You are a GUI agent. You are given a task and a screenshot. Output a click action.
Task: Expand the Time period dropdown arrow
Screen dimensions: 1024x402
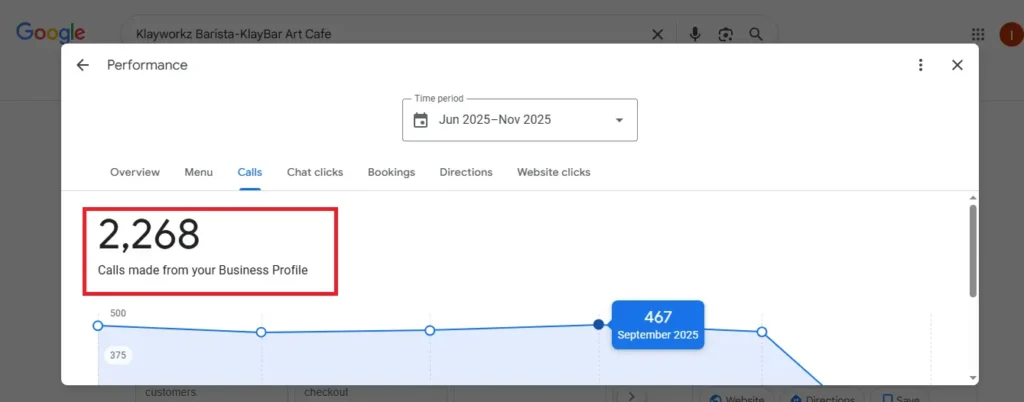click(x=619, y=120)
